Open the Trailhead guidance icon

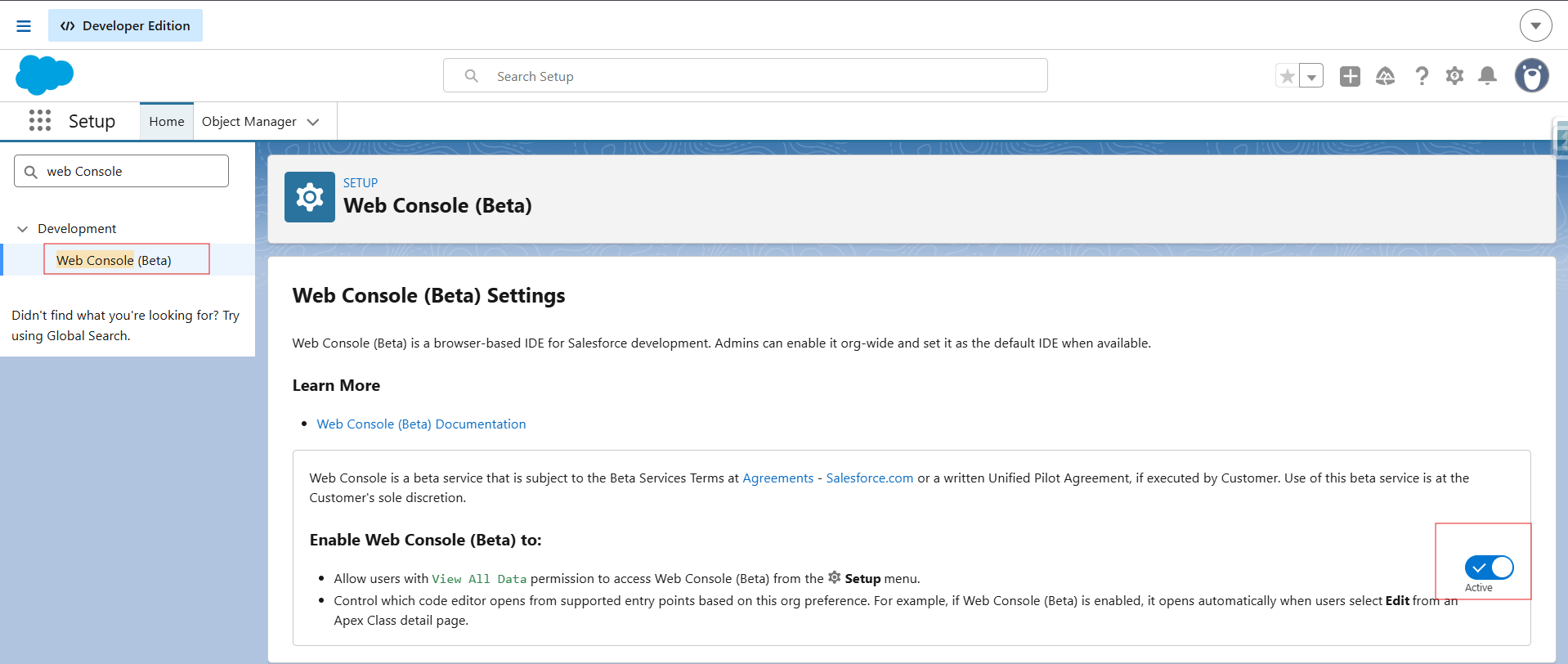tap(1385, 76)
